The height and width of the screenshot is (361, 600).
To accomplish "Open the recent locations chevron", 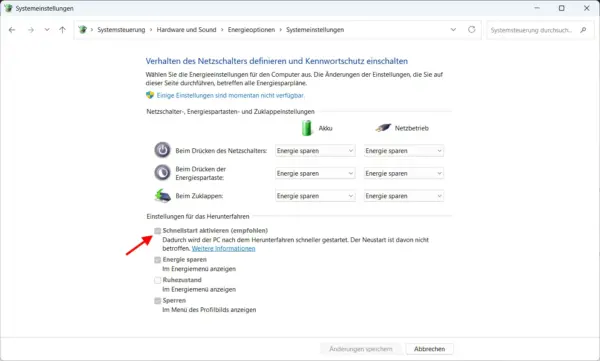I will coord(47,29).
